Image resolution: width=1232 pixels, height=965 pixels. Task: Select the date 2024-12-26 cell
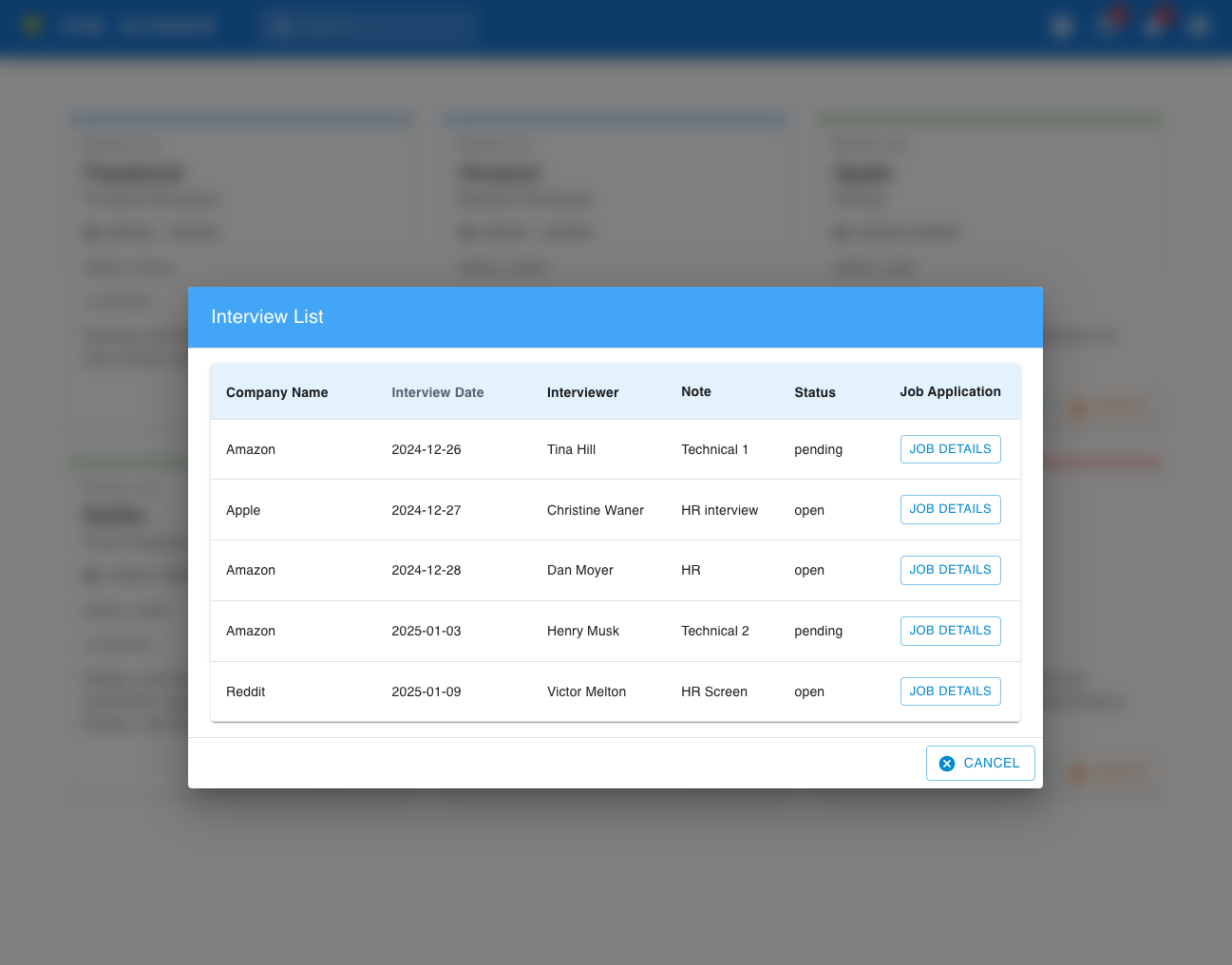pyautogui.click(x=426, y=449)
